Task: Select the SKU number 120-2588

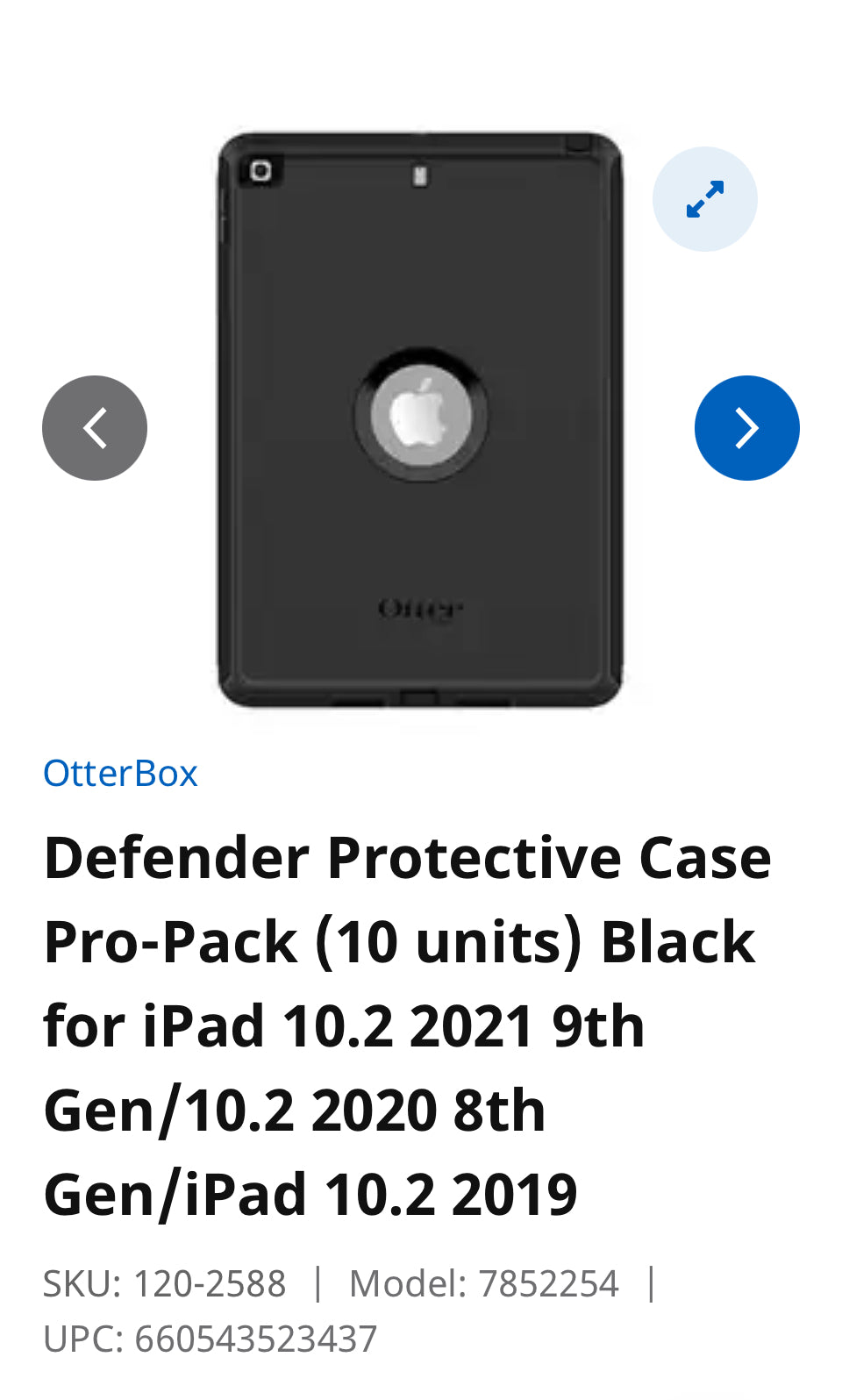Action: coord(210,1284)
